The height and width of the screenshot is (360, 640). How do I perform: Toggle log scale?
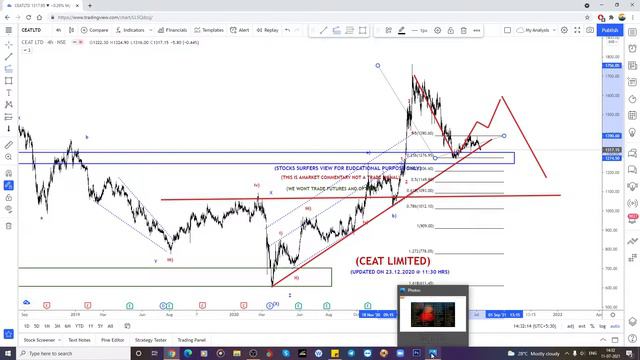(602, 326)
